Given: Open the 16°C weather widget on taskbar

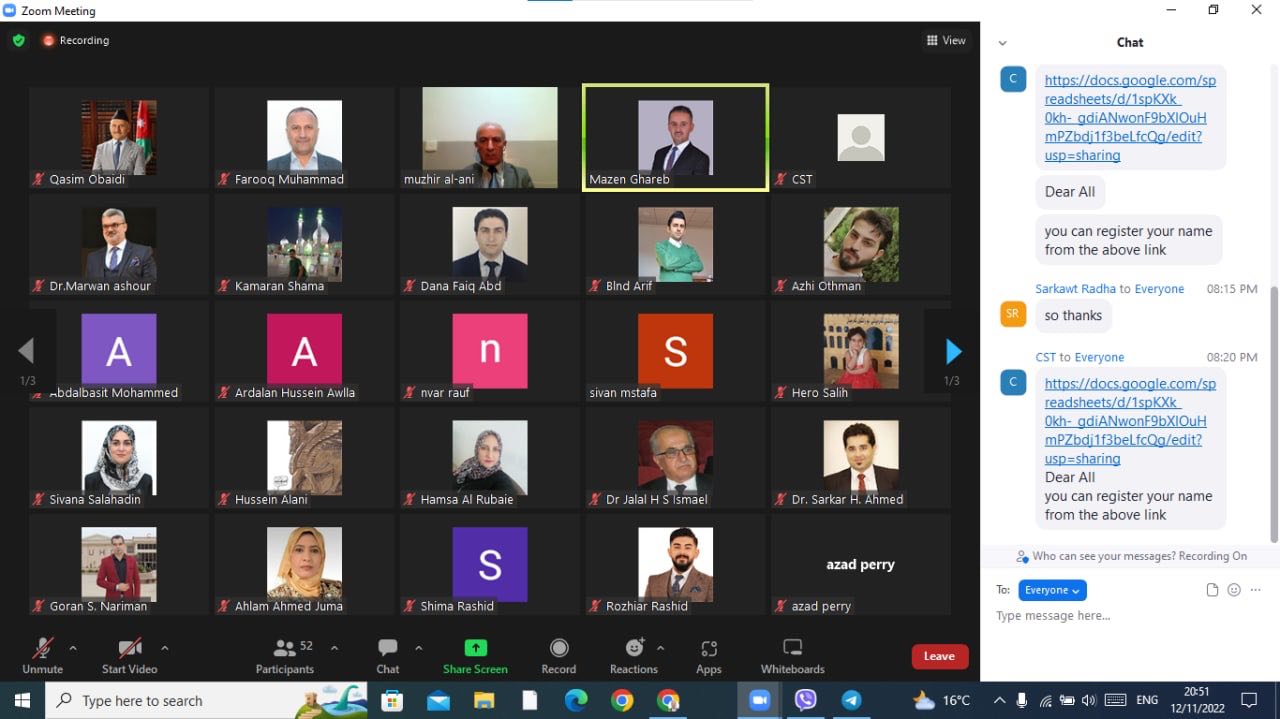Looking at the screenshot, I should pyautogui.click(x=941, y=700).
